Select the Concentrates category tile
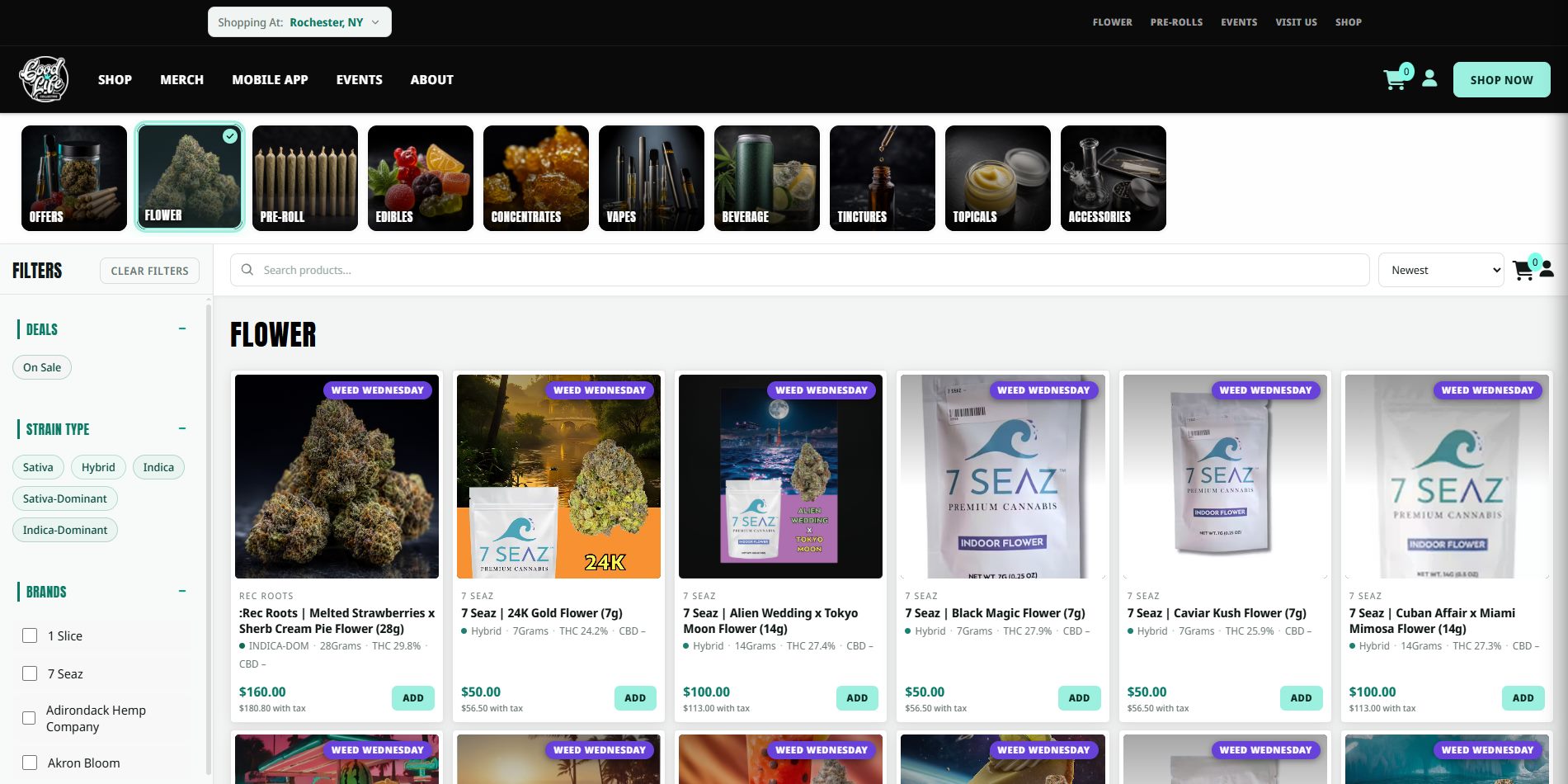1568x784 pixels. tap(536, 178)
